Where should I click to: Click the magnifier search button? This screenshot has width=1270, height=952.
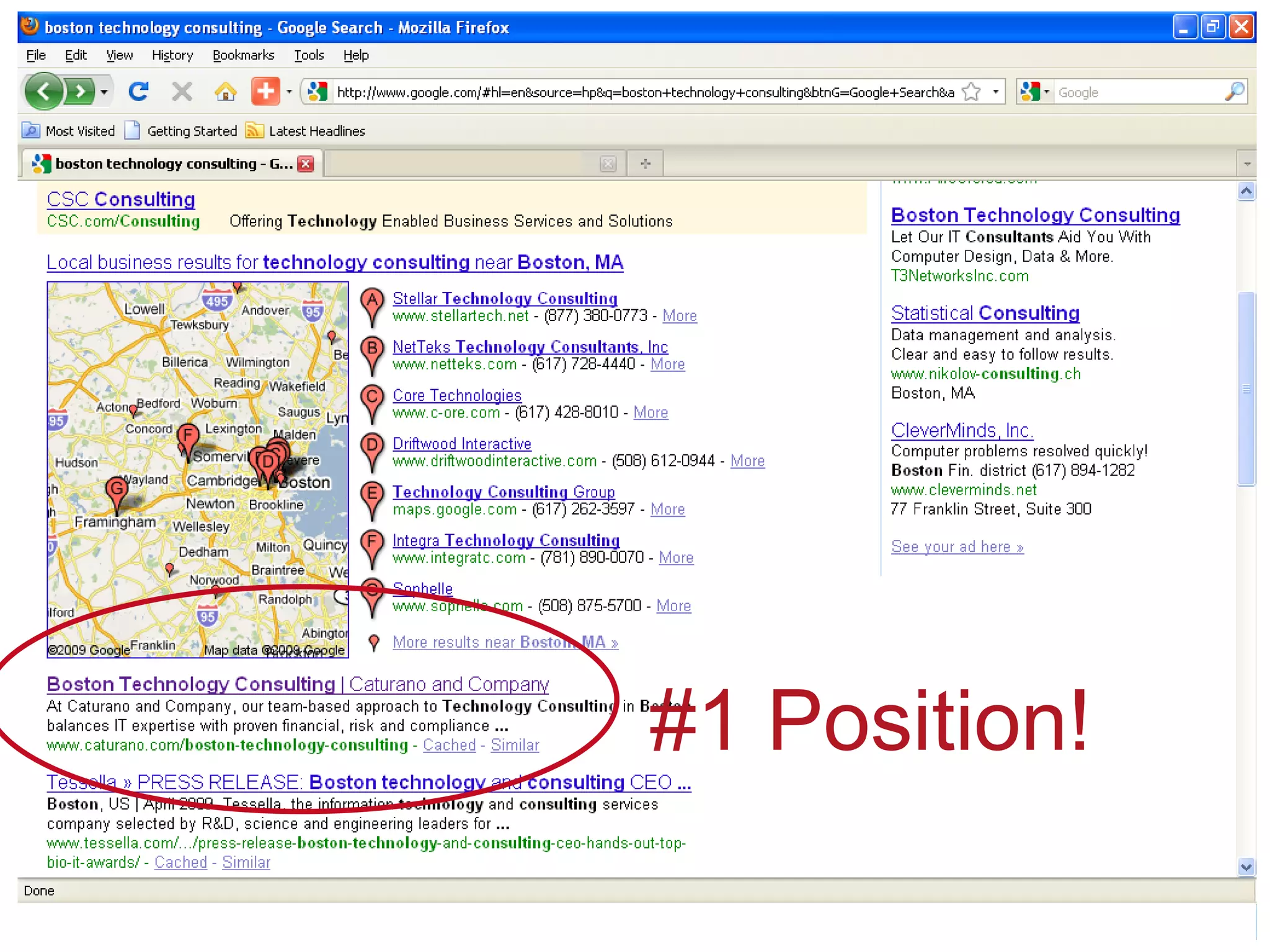pos(1234,92)
